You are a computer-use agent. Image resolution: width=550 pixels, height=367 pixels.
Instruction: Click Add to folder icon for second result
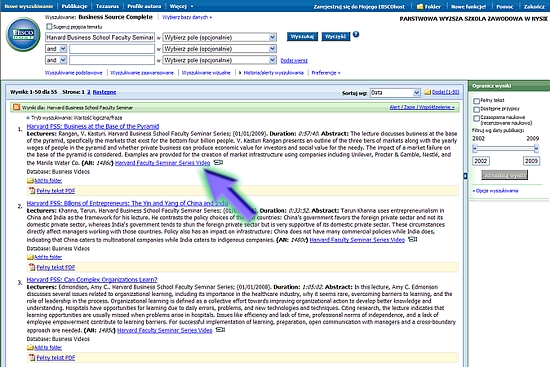coord(31,257)
